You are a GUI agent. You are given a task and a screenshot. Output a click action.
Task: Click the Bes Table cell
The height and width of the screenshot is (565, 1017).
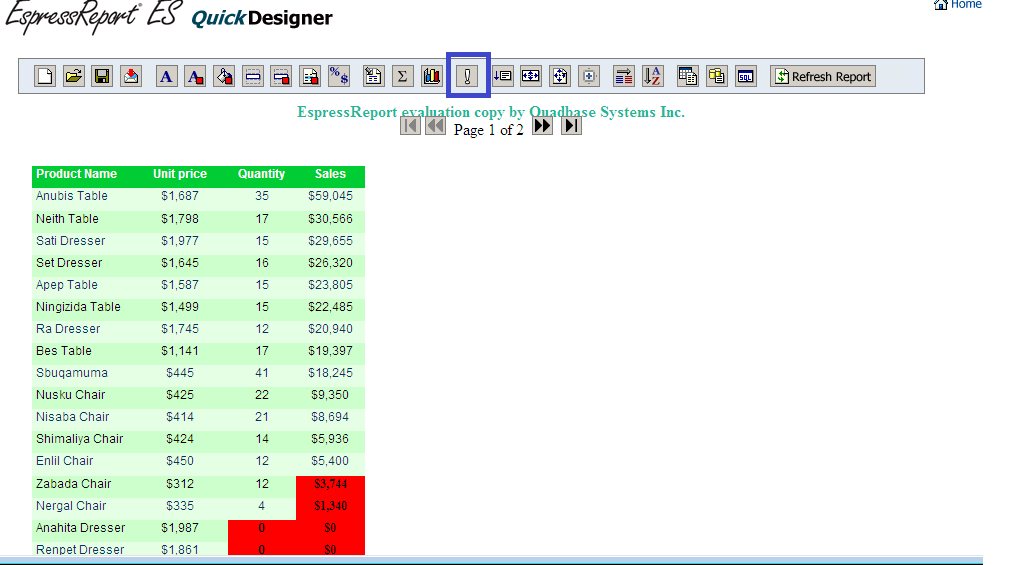(x=64, y=352)
